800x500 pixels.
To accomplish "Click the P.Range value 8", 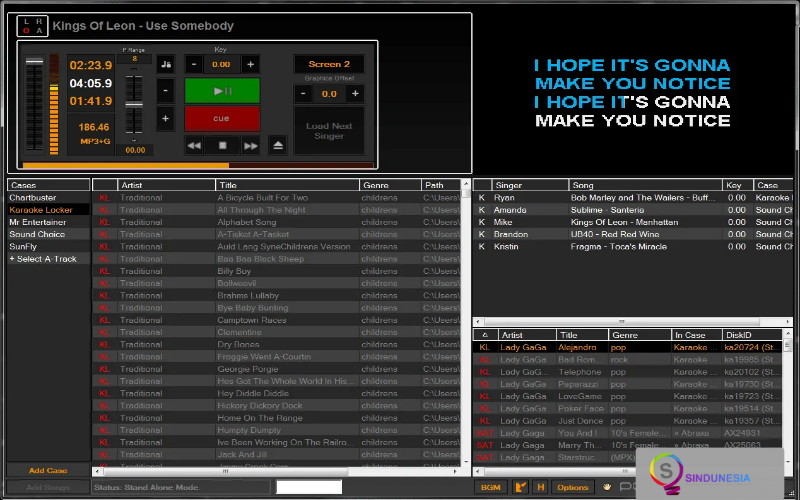I will pyautogui.click(x=135, y=59).
